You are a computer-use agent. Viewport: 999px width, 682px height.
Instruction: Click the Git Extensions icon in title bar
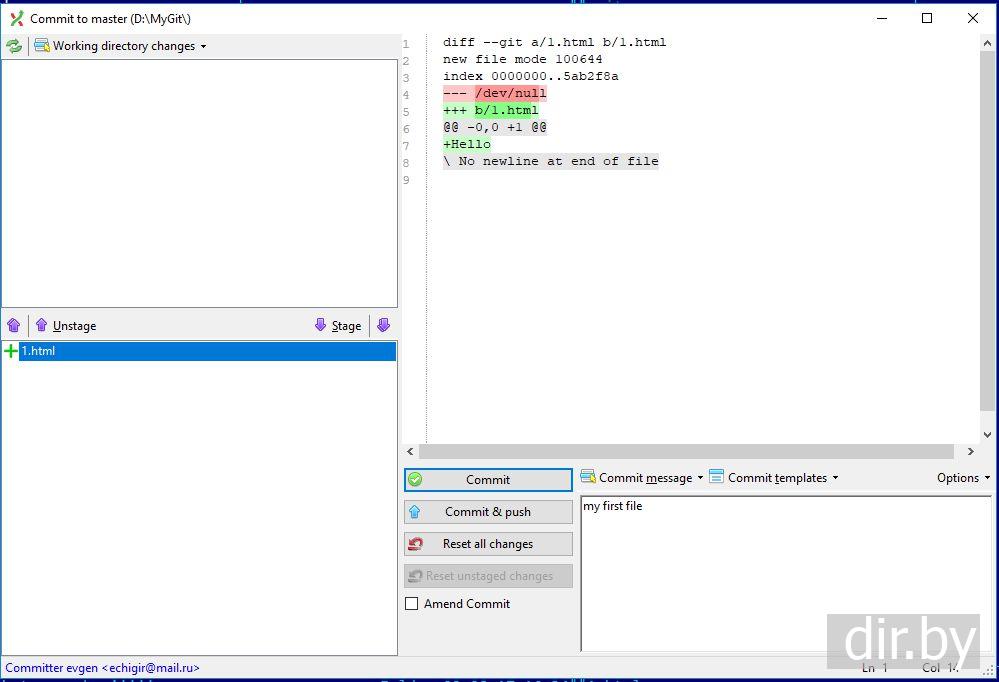17,18
